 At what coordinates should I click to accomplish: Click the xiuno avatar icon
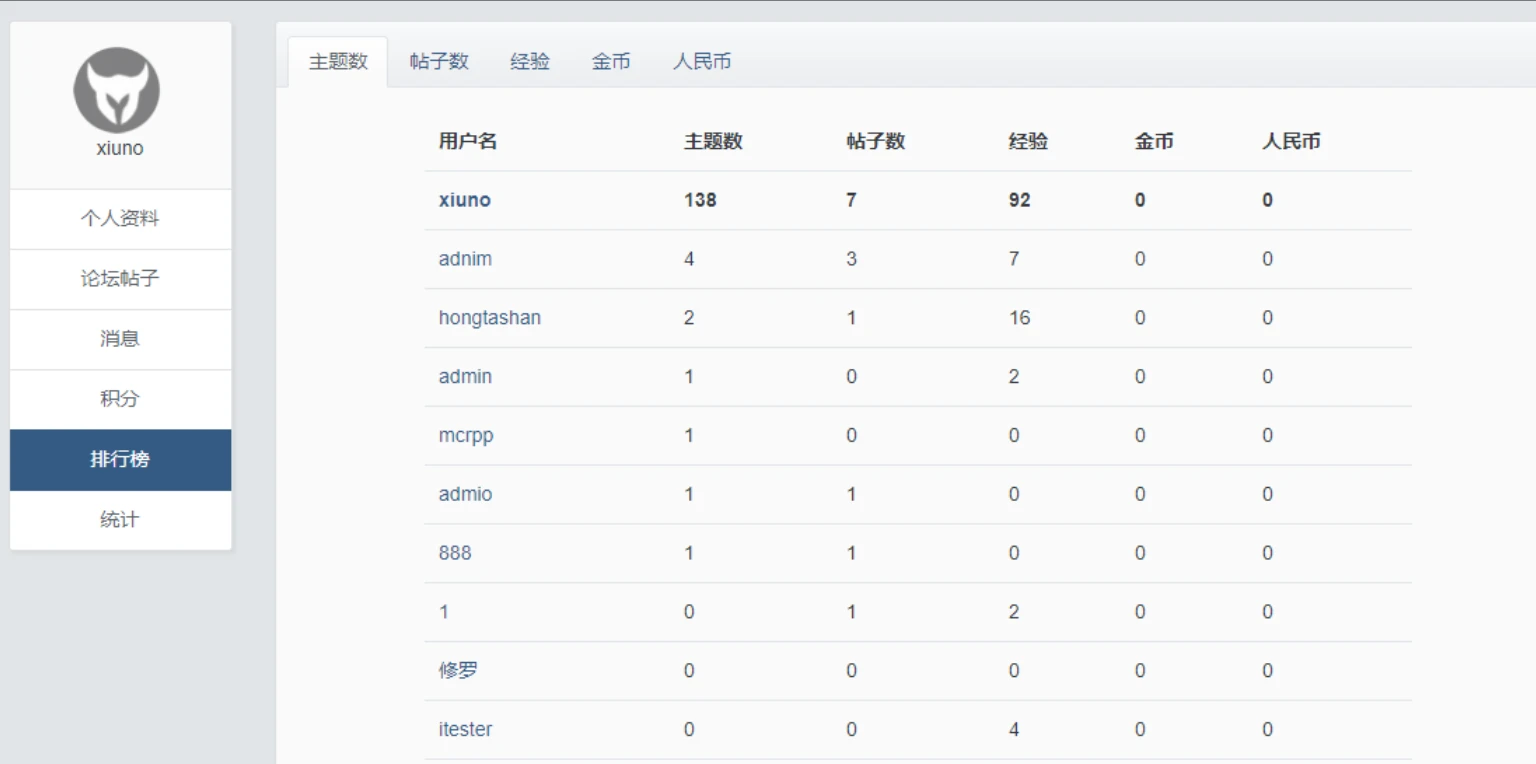(118, 89)
